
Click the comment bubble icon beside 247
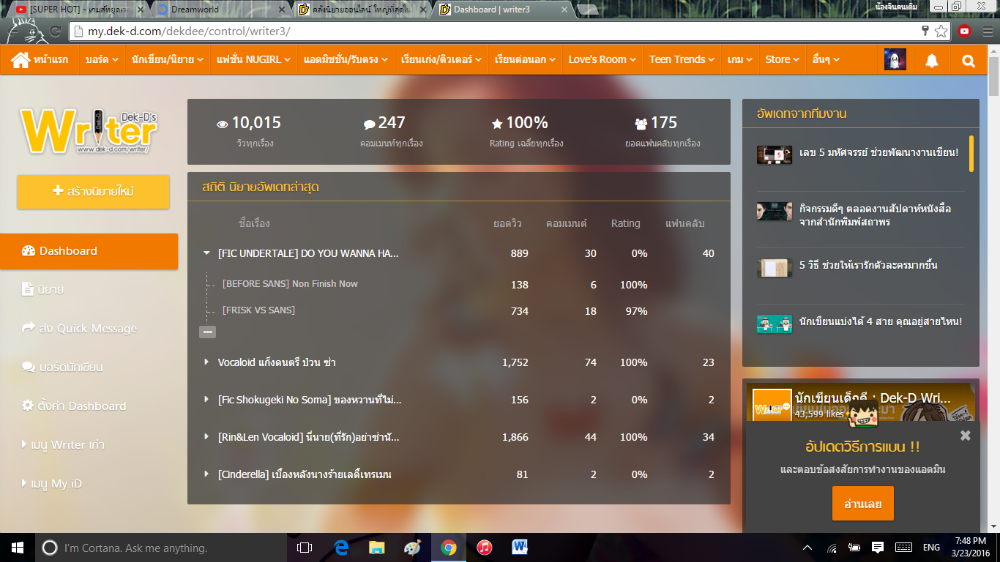pos(369,124)
